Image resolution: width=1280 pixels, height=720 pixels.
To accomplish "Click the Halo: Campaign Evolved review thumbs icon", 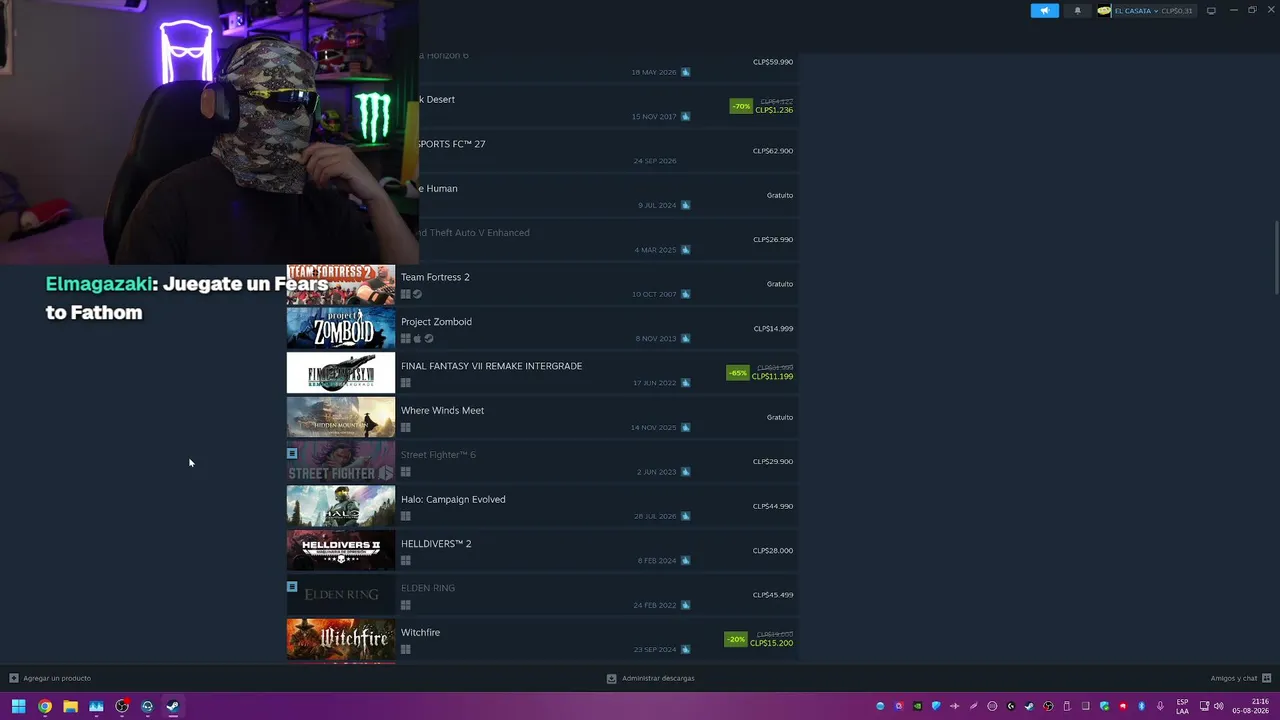I will coord(685,516).
